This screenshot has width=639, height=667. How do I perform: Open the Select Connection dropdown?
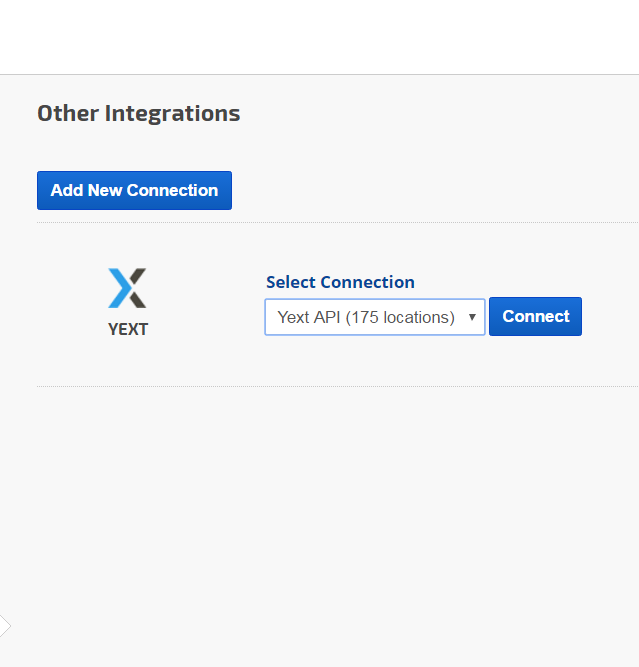[x=374, y=317]
